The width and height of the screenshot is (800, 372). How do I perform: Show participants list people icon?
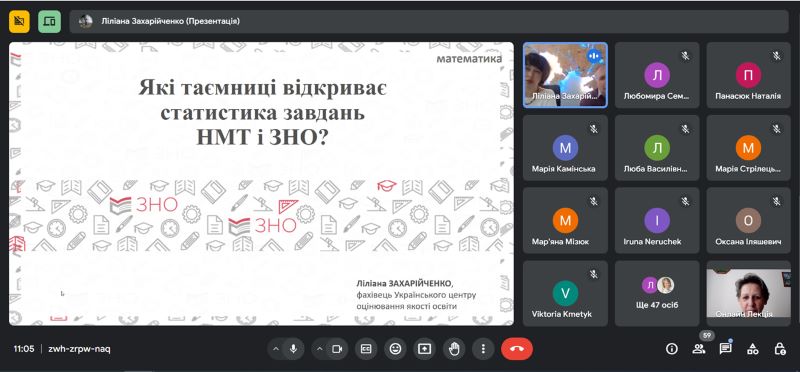tap(698, 349)
